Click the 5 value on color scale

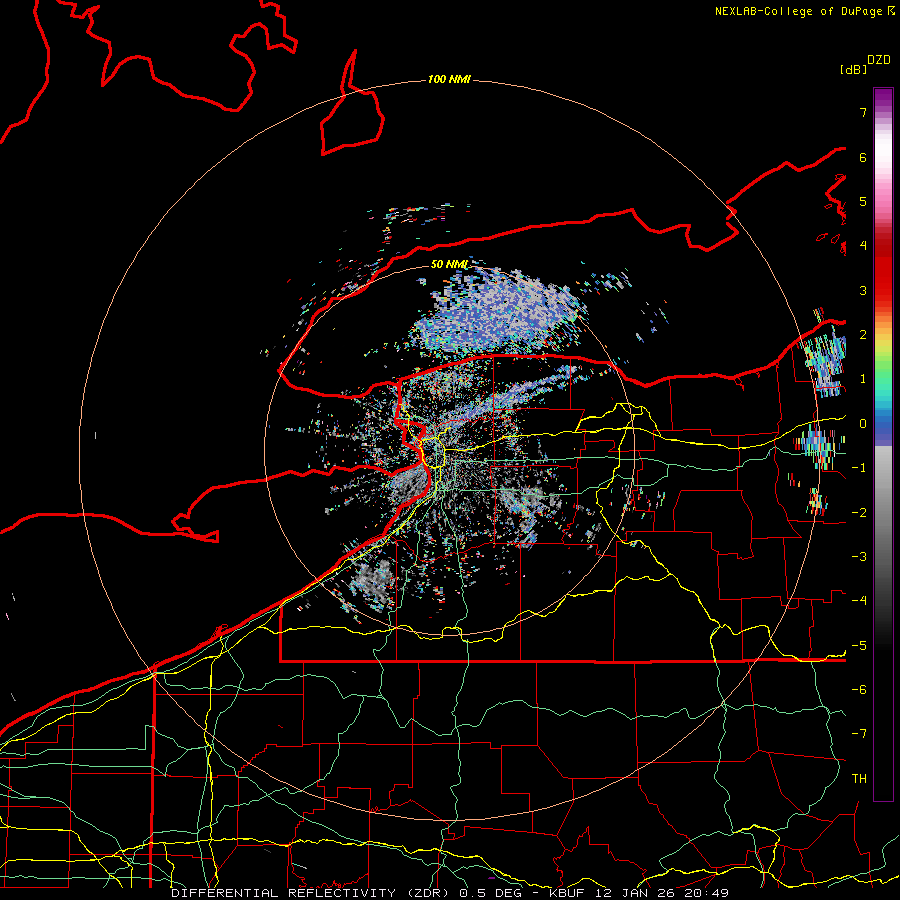[863, 201]
